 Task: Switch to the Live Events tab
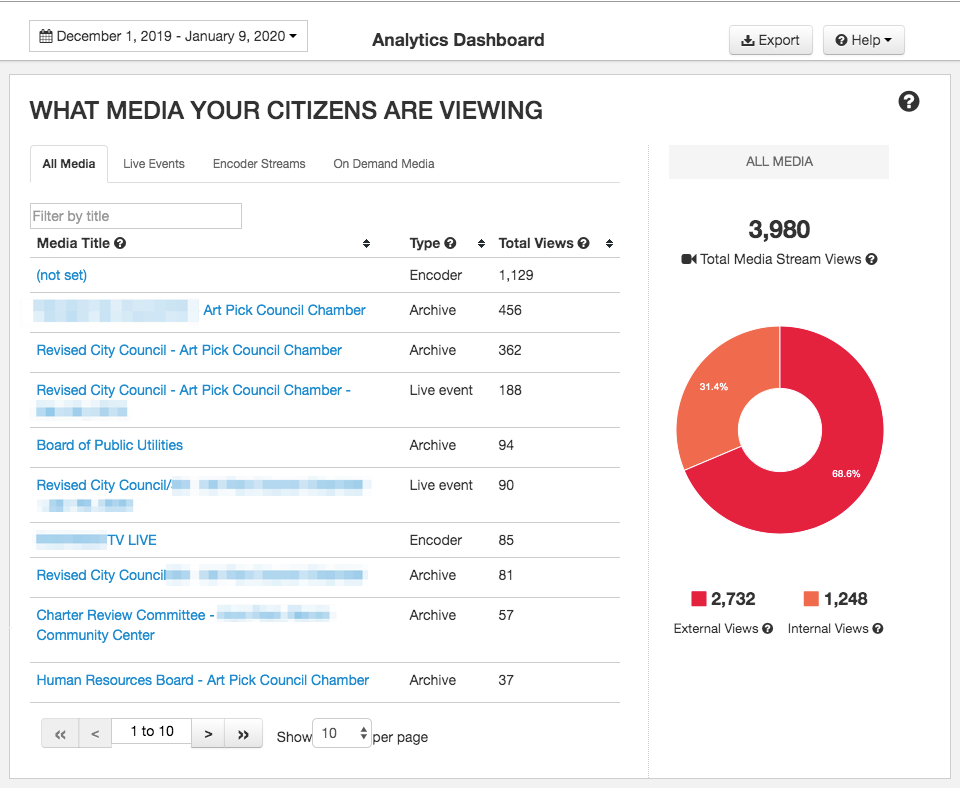[153, 163]
